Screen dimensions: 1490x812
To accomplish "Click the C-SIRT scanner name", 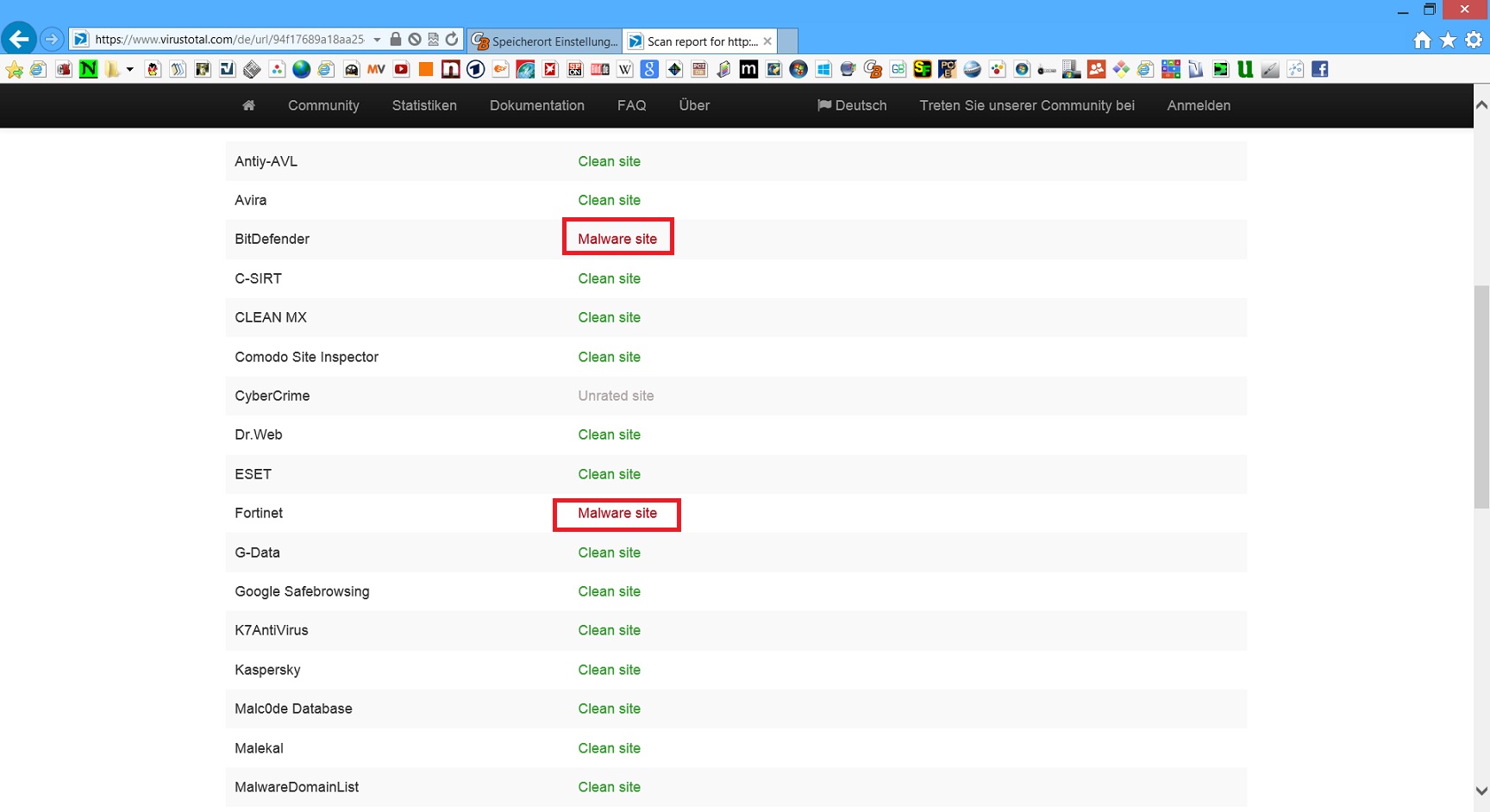I will click(258, 278).
